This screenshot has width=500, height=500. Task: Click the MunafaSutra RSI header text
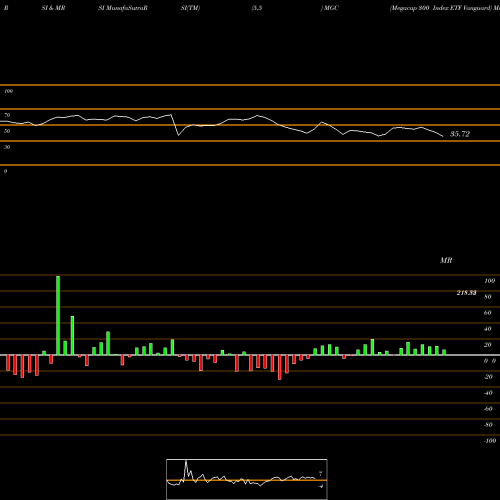point(123,8)
